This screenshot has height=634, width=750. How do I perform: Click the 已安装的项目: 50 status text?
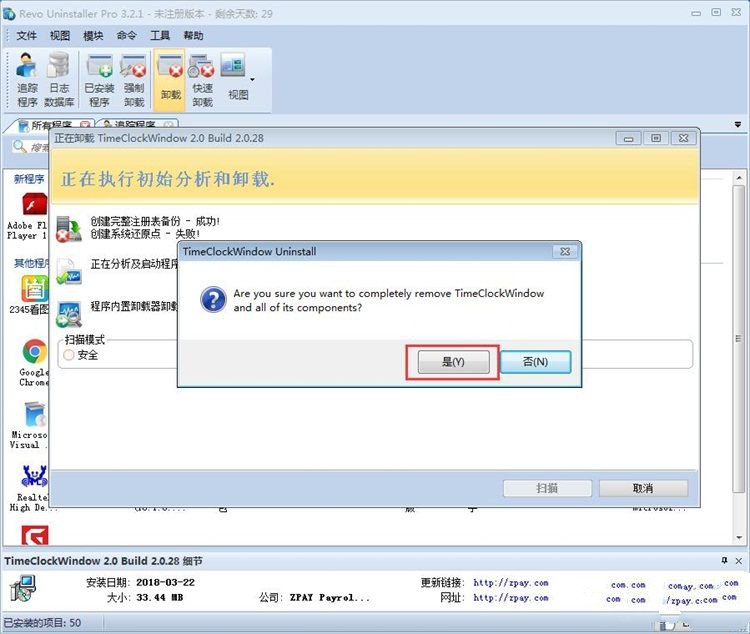(x=42, y=623)
